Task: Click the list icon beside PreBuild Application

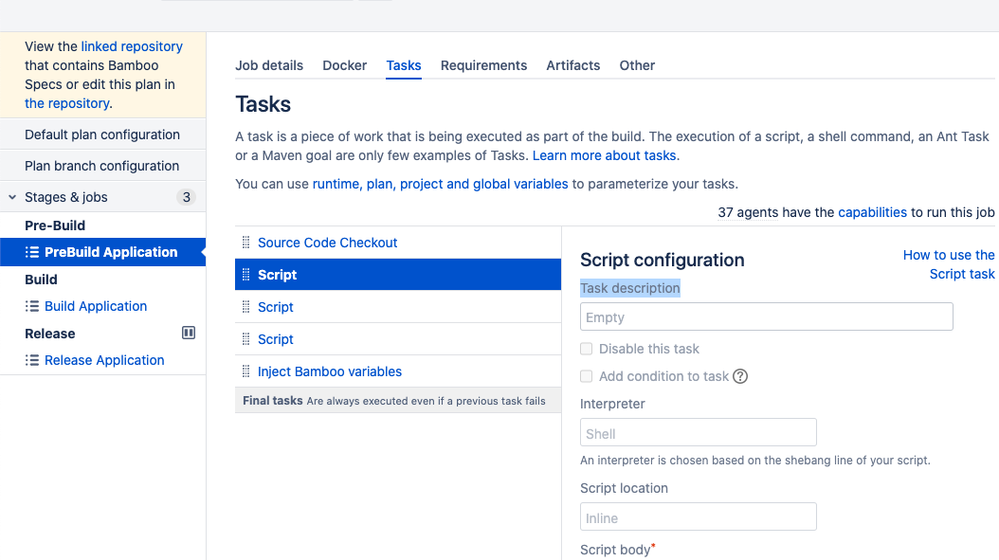Action: click(x=32, y=252)
